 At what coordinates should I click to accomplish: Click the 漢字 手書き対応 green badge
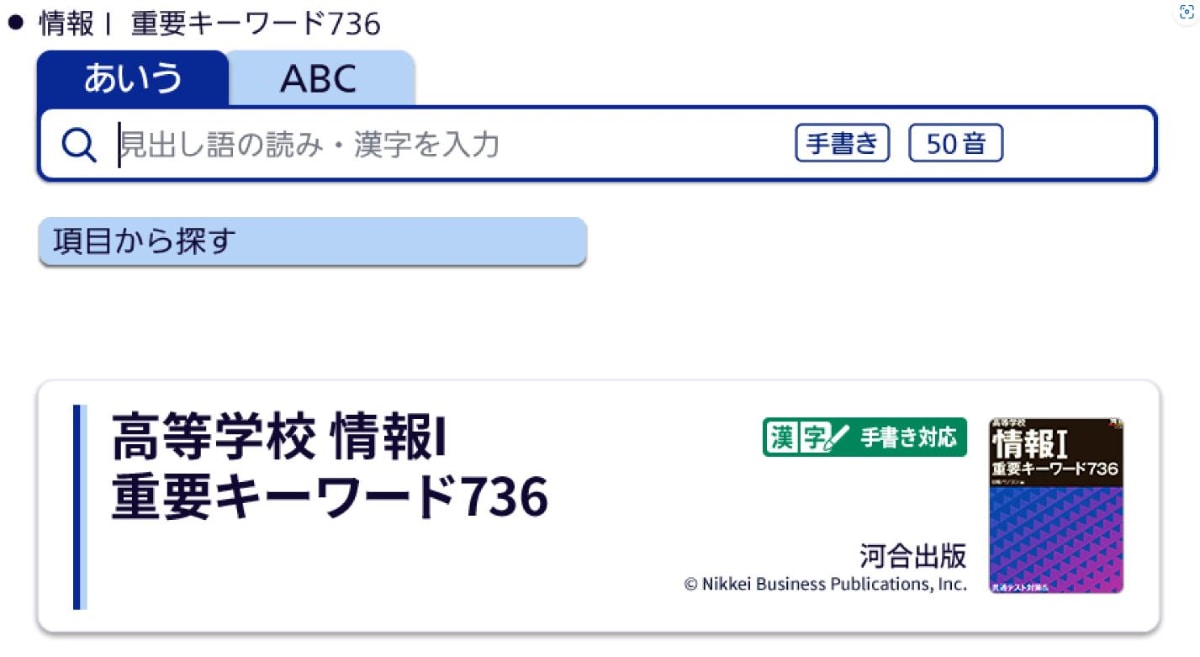(x=864, y=437)
